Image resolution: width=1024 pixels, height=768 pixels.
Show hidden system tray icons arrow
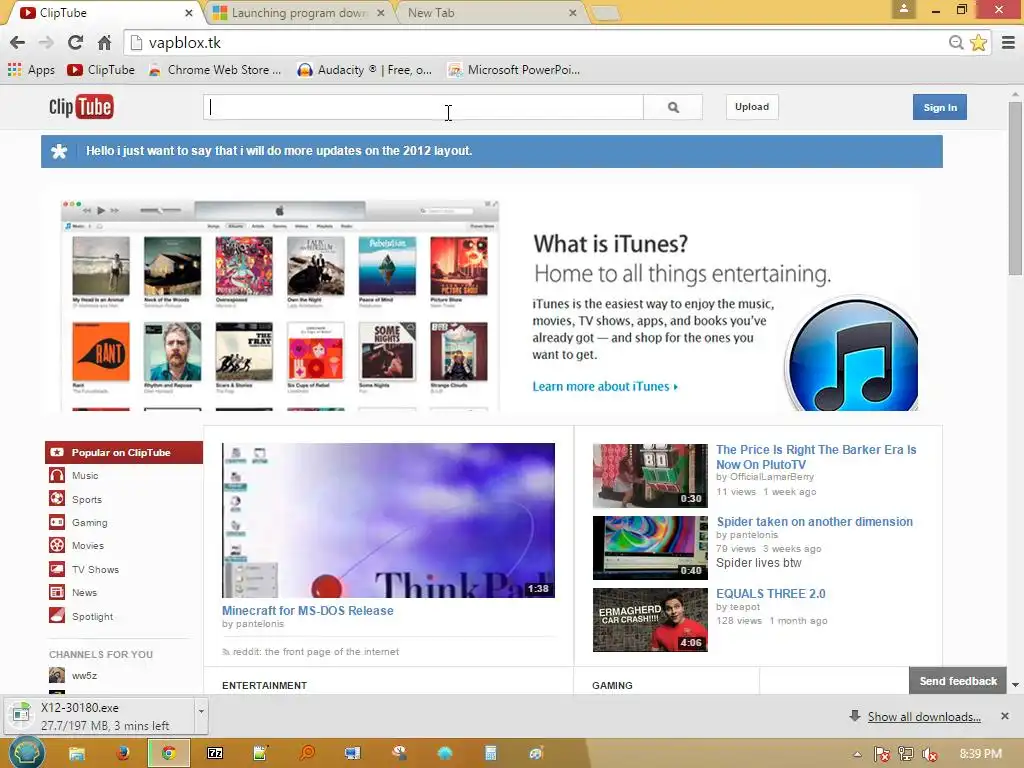857,754
